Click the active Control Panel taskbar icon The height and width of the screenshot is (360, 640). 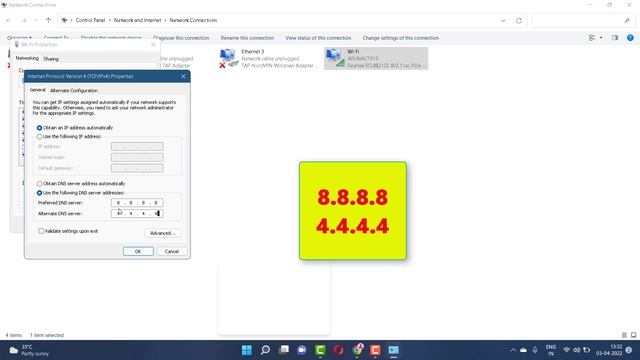[x=393, y=350]
